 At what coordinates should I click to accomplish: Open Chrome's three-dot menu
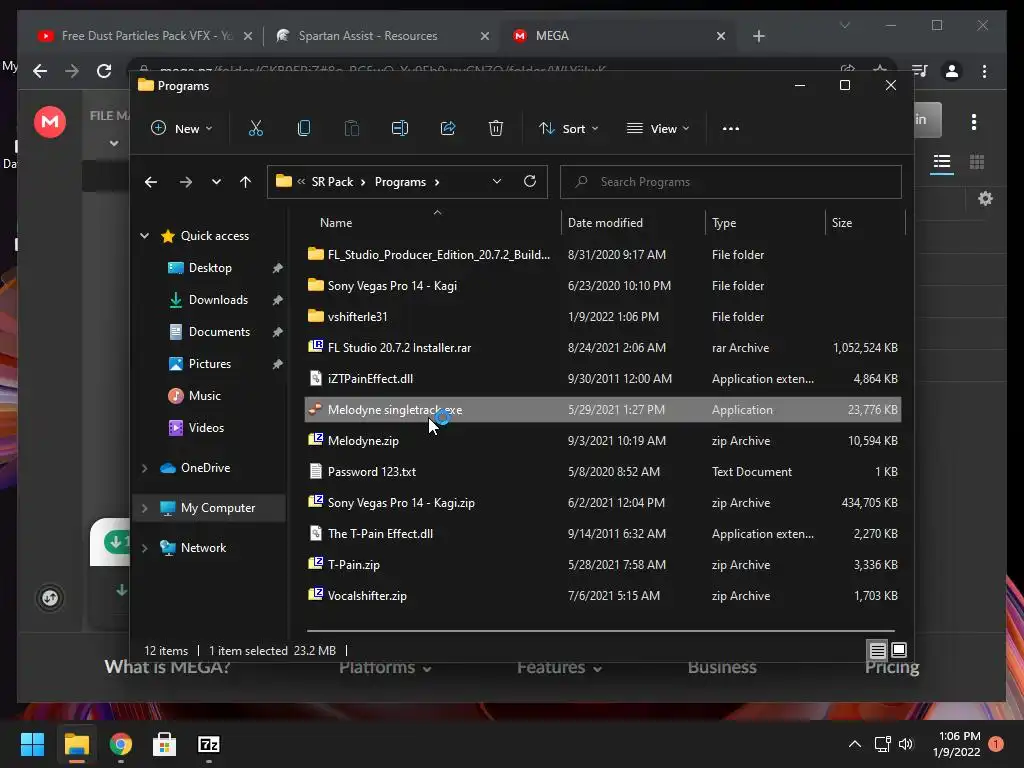[985, 71]
